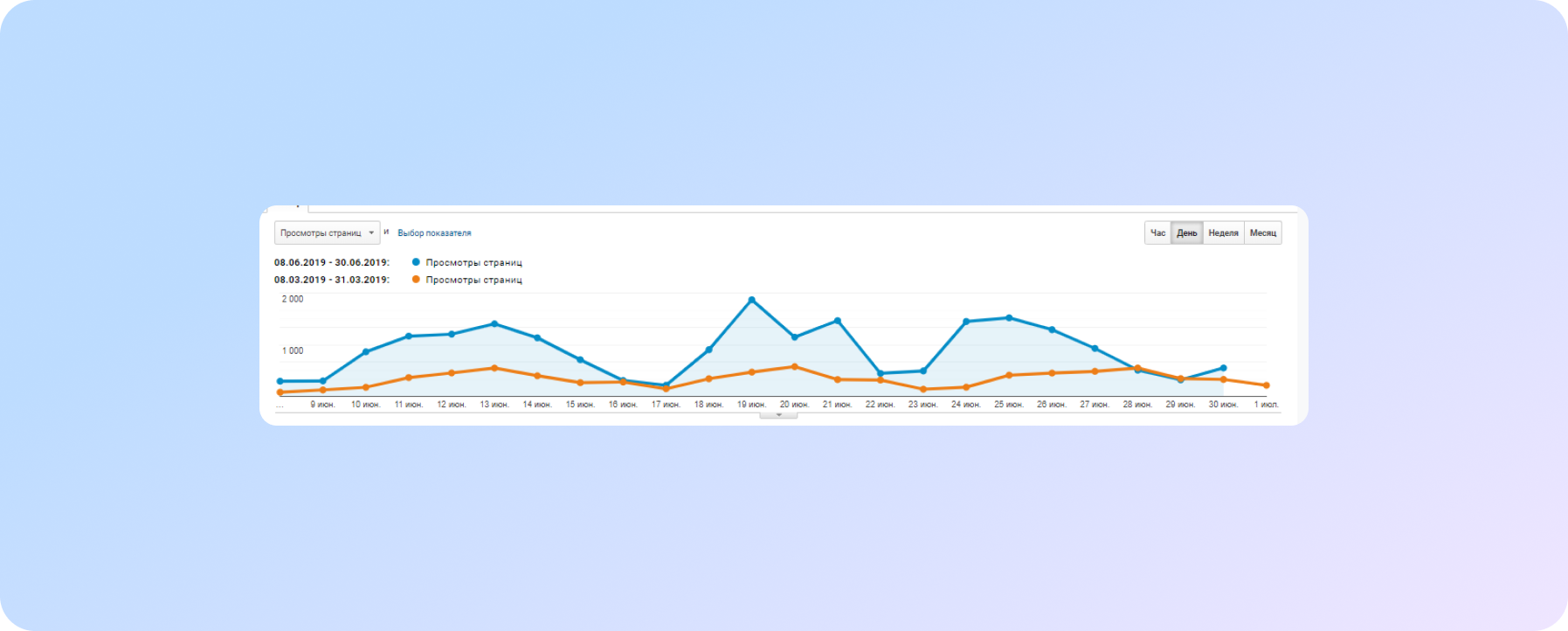Click the 29 июн. axis label
The width and height of the screenshot is (1568, 631).
1180,405
